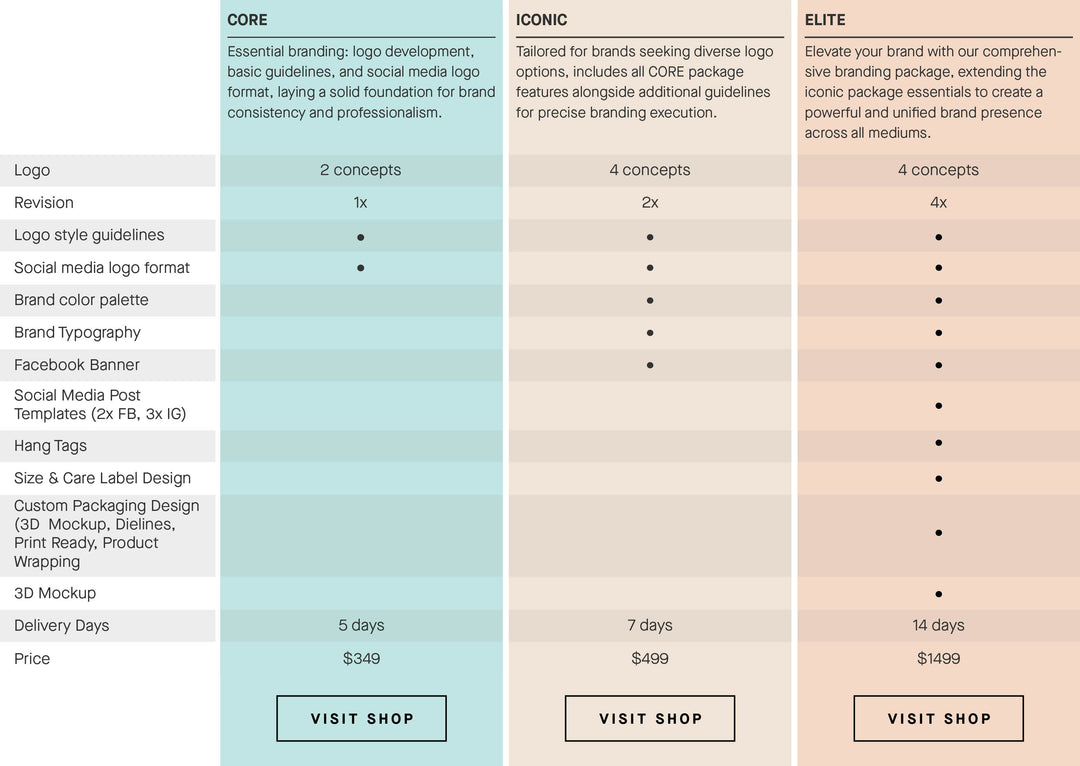The height and width of the screenshot is (766, 1080).
Task: Click the $349 price for CORE
Action: pos(361,658)
